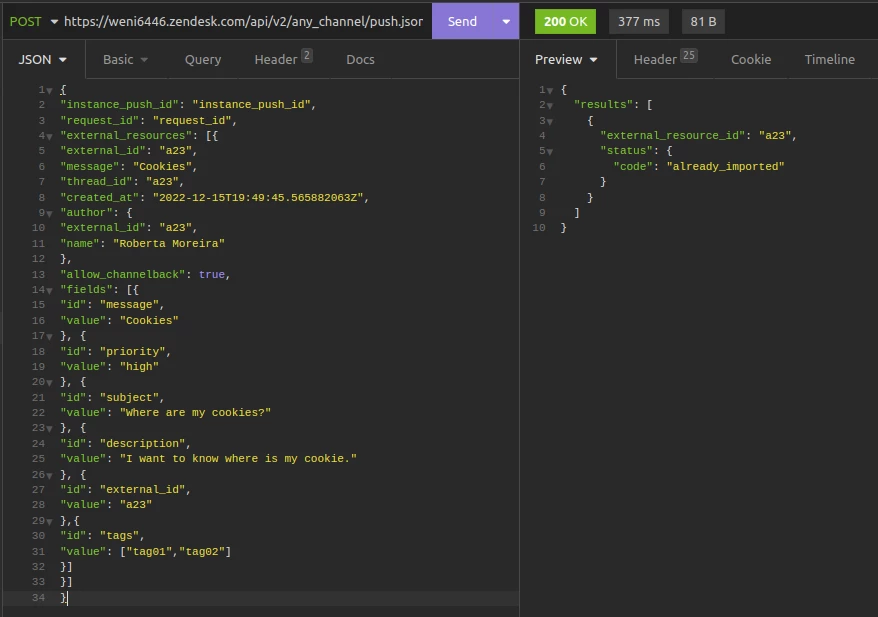Collapse the external_resources array fold arrow
The image size is (878, 617).
(50, 136)
